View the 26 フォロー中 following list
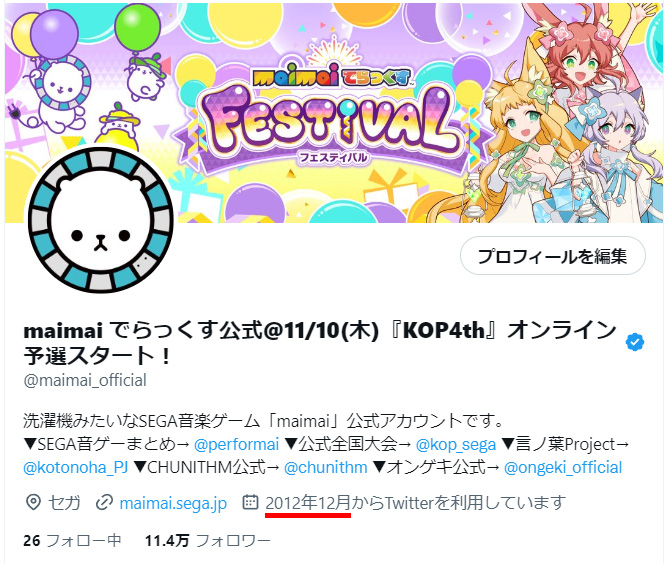 click(72, 541)
